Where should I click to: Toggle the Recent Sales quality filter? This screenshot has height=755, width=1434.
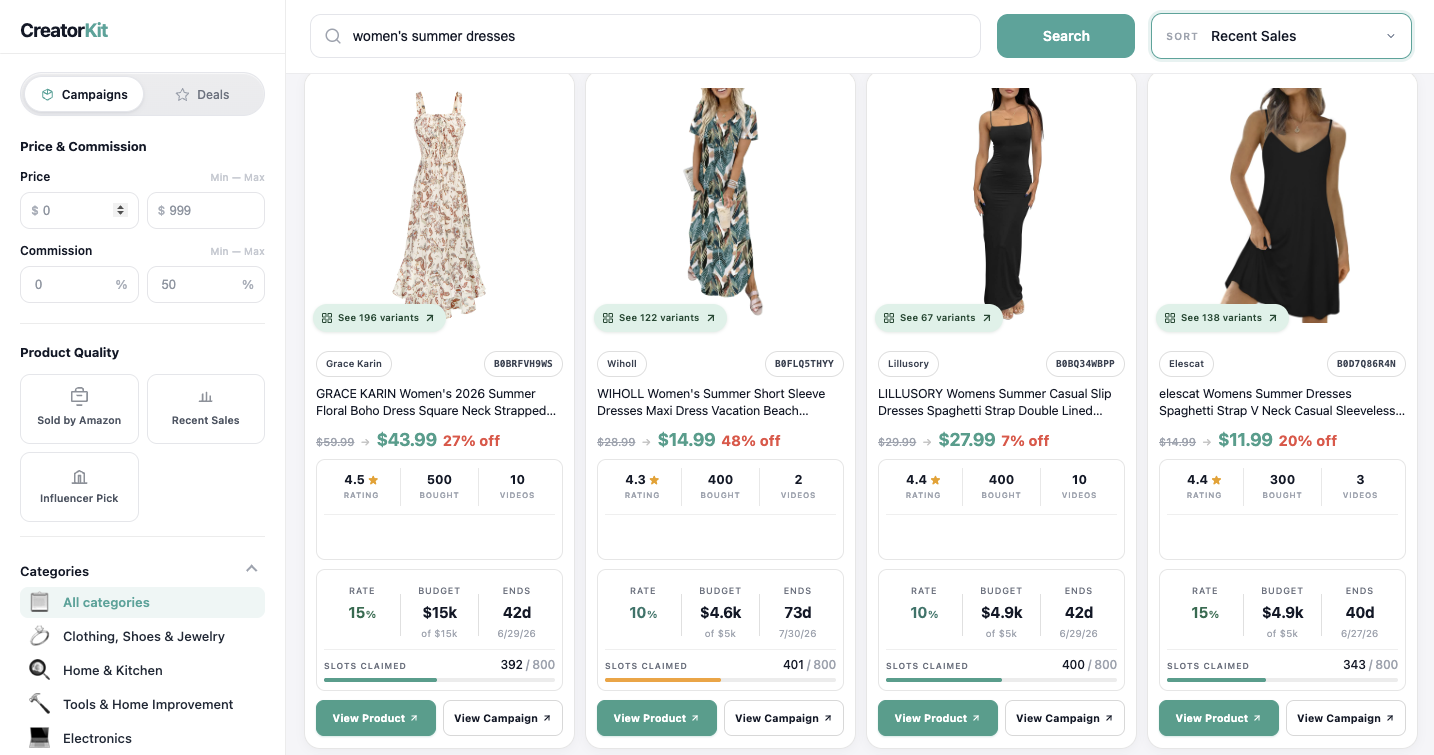click(206, 408)
